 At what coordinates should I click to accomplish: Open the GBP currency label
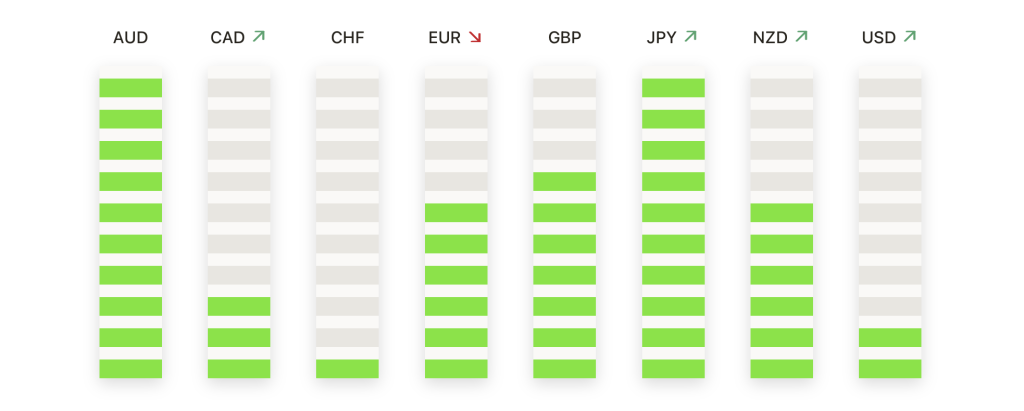click(x=564, y=38)
